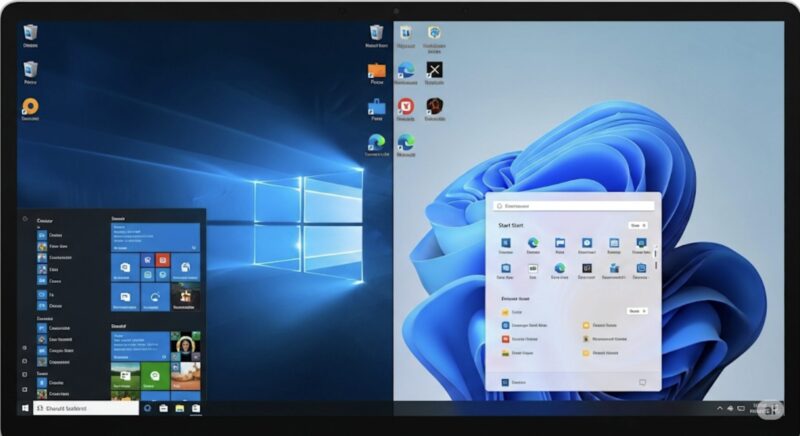Open the small purple tile beside the red tile
Screen dimensions: 800x436
coord(147,260)
